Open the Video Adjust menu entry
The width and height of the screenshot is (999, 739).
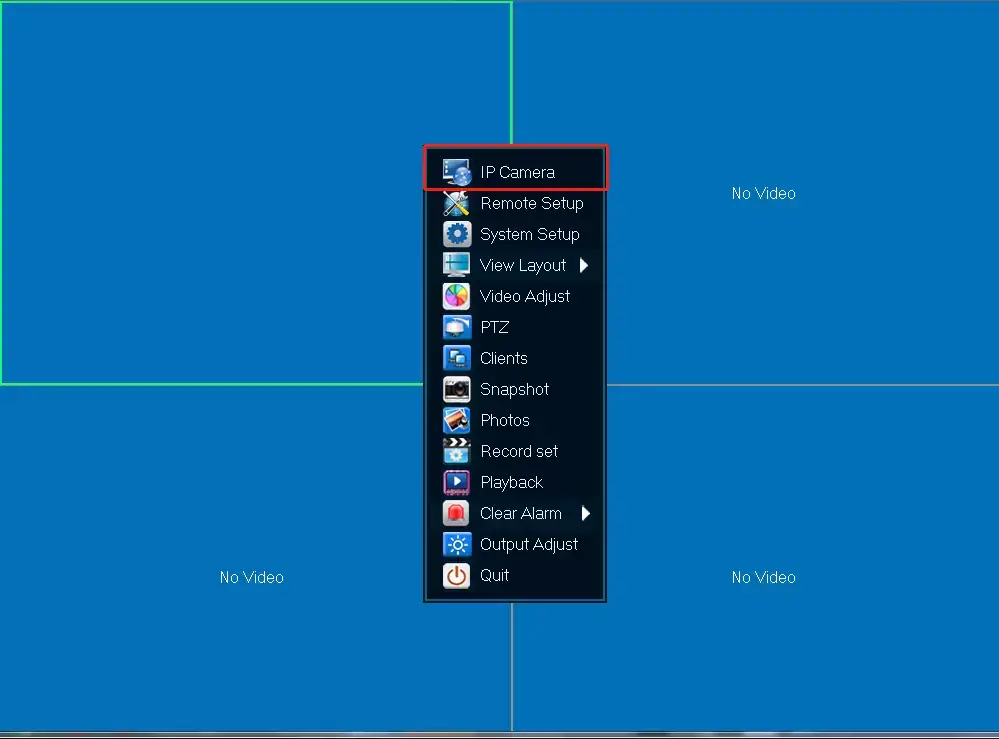pyautogui.click(x=515, y=296)
